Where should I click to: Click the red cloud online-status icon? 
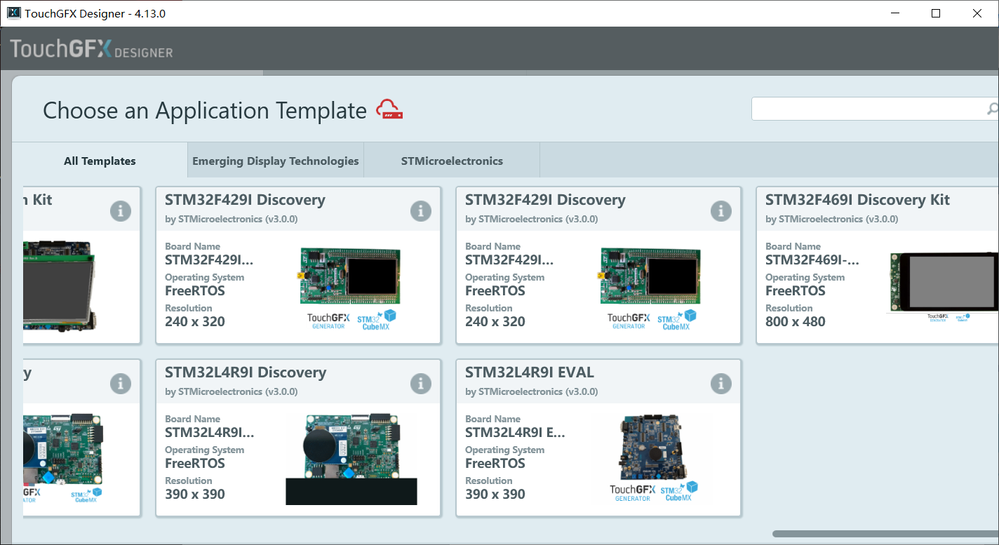coord(389,110)
